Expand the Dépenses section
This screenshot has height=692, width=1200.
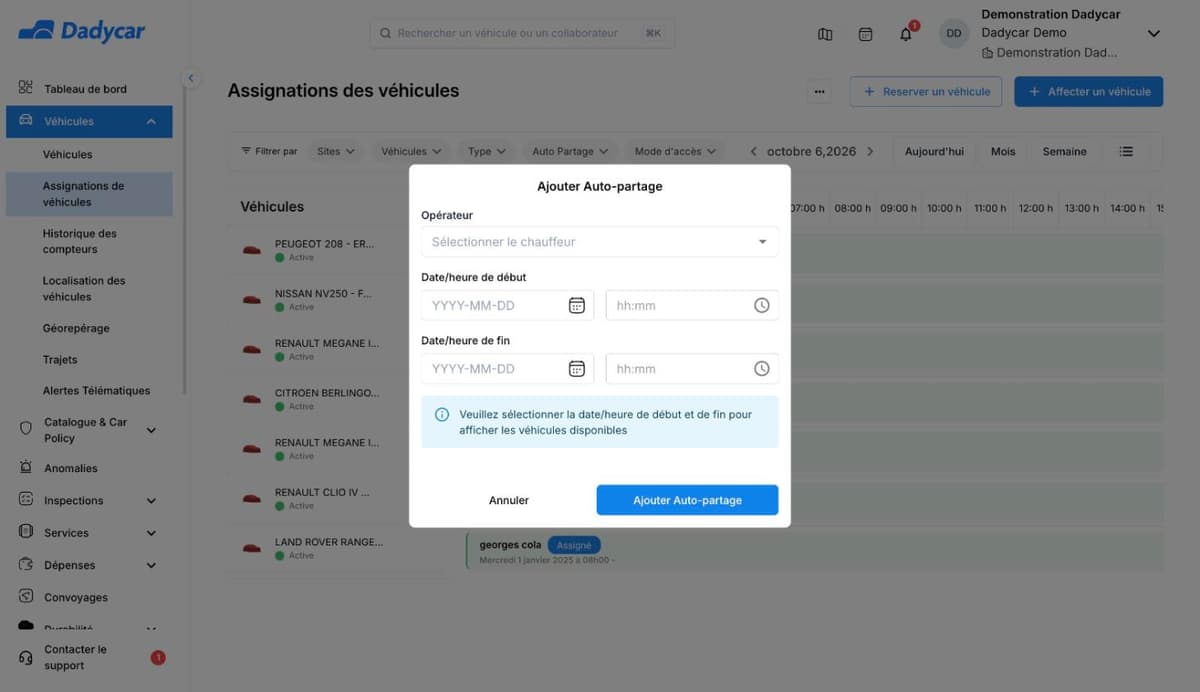(x=151, y=565)
